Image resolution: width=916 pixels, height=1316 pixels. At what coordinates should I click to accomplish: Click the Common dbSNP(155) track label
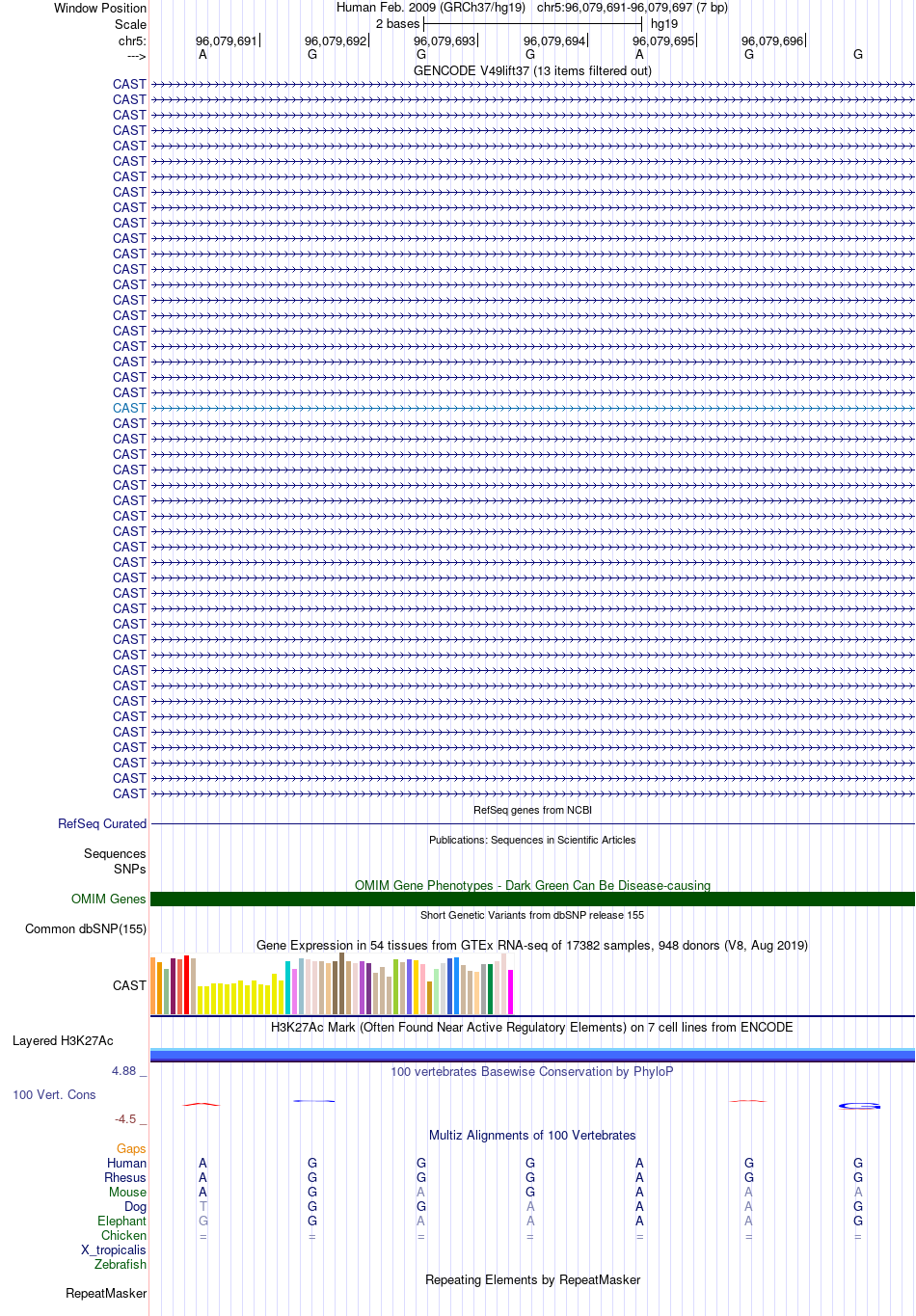click(86, 928)
